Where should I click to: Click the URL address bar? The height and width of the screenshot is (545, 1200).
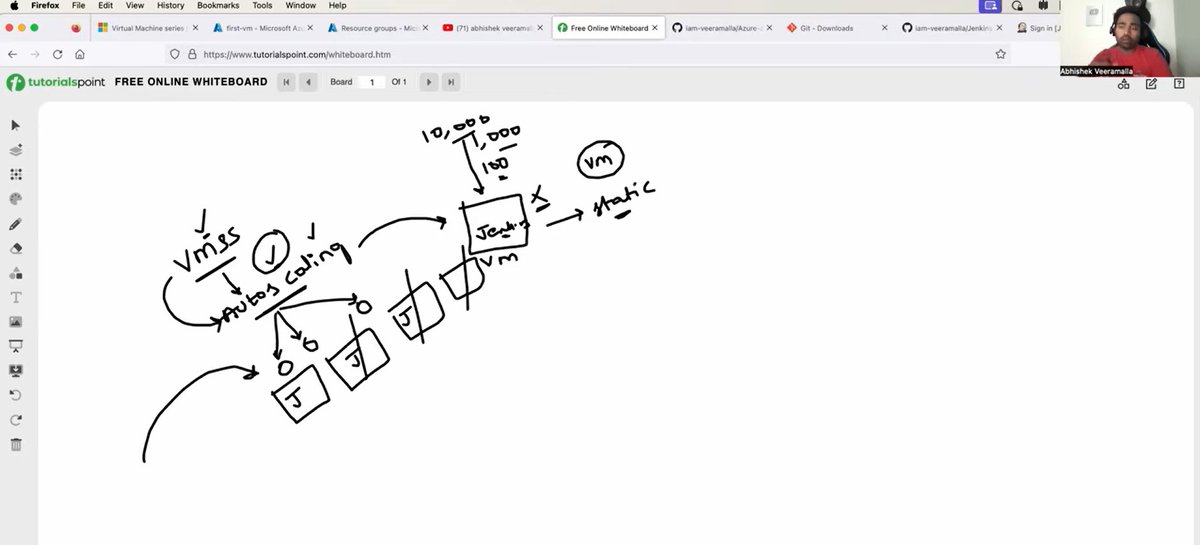[x=590, y=54]
